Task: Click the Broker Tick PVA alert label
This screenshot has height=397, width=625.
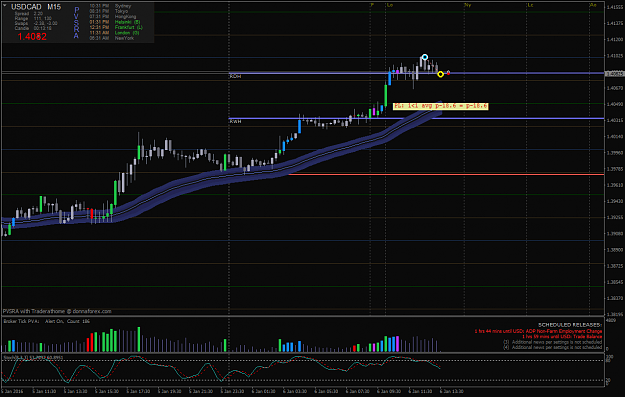Action: tap(46, 321)
